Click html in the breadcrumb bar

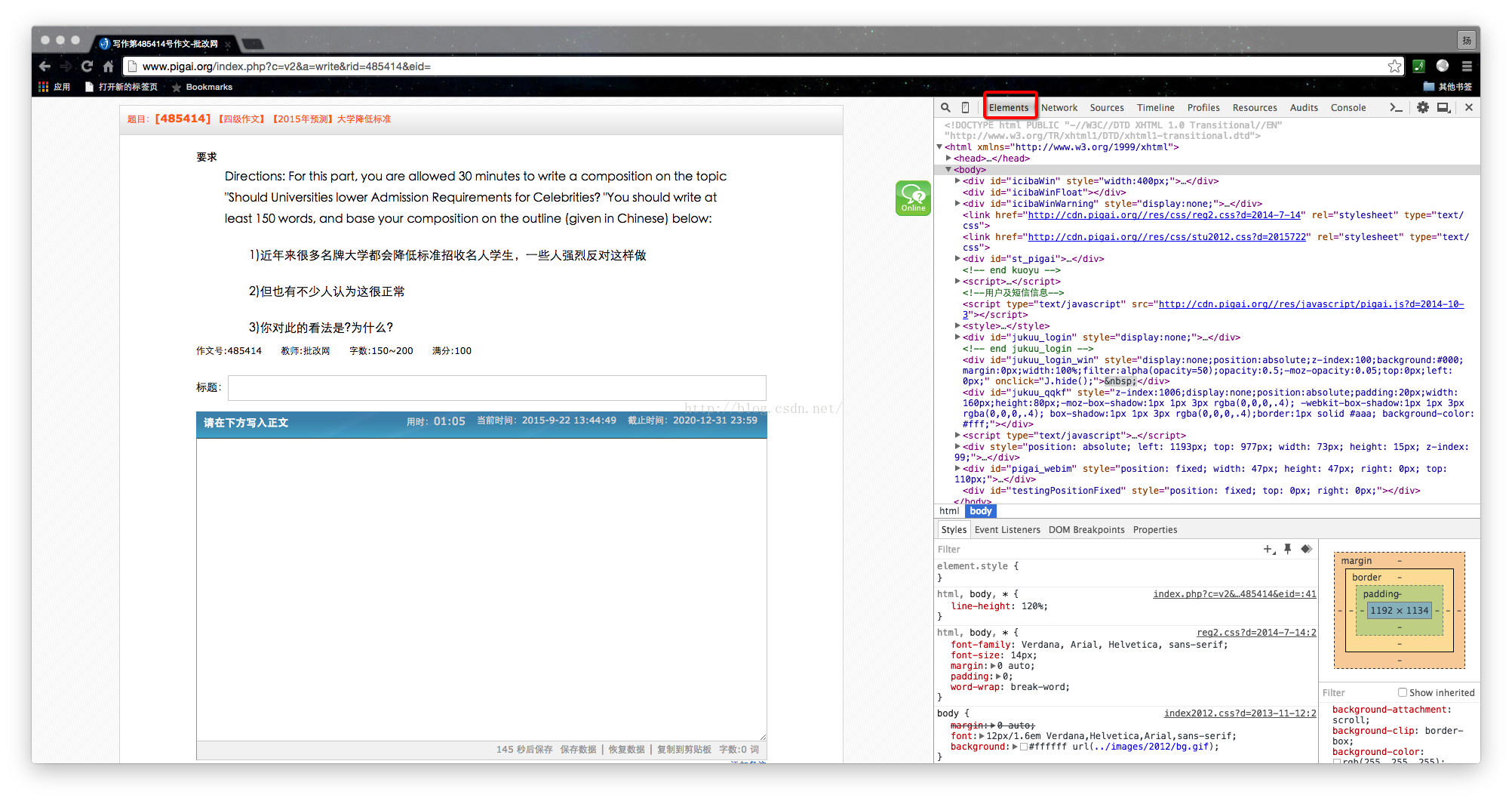tap(949, 511)
